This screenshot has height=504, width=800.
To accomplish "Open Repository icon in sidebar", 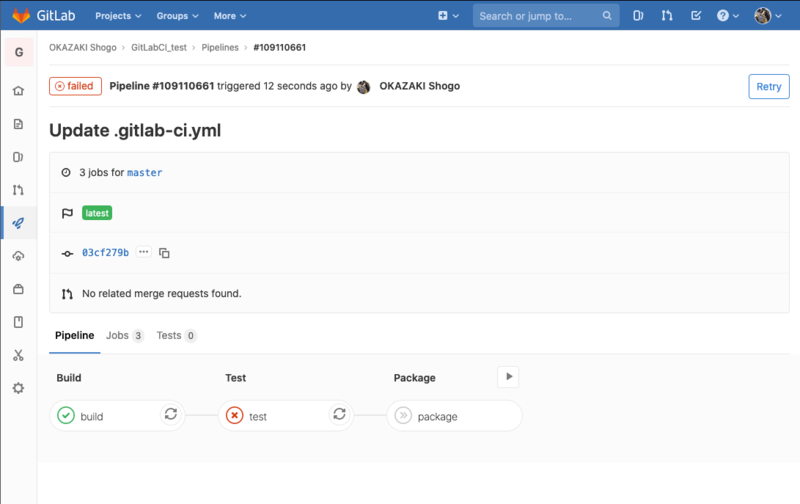I will tap(18, 124).
